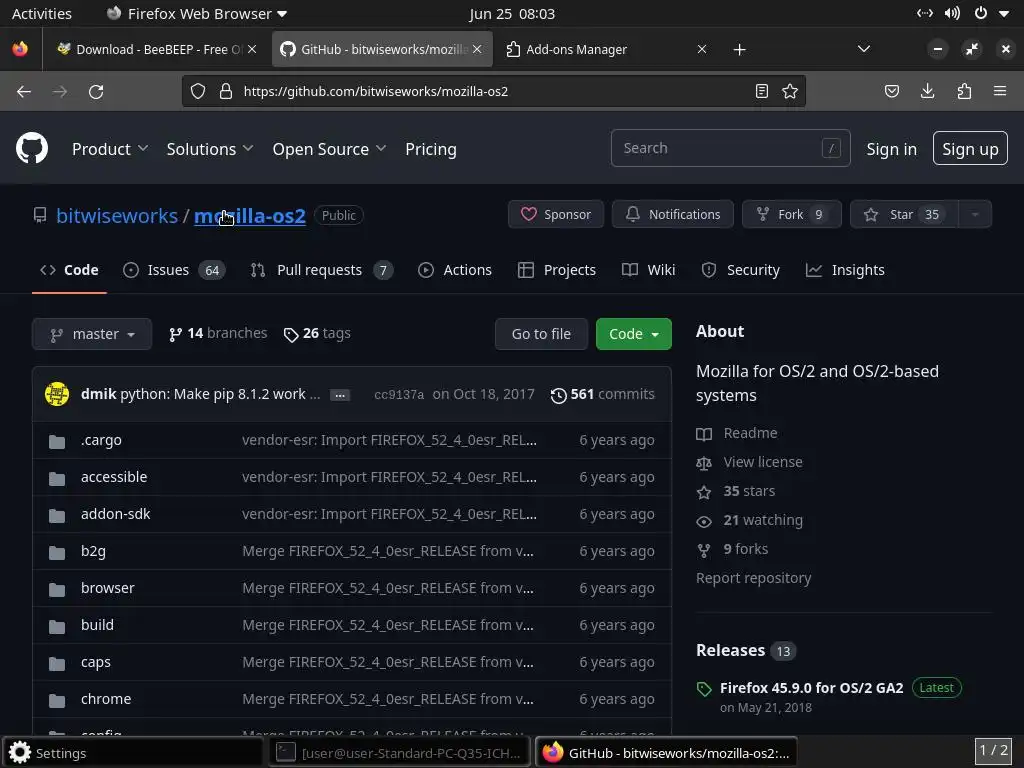Screen dimensions: 1024x768
Task: Open the accessible folder
Action: [114, 477]
